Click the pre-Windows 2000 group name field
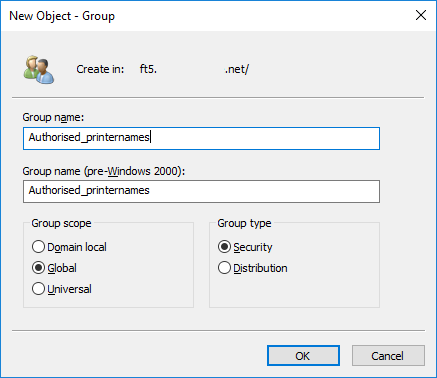Viewport: 437px width, 378px height. pyautogui.click(x=201, y=191)
